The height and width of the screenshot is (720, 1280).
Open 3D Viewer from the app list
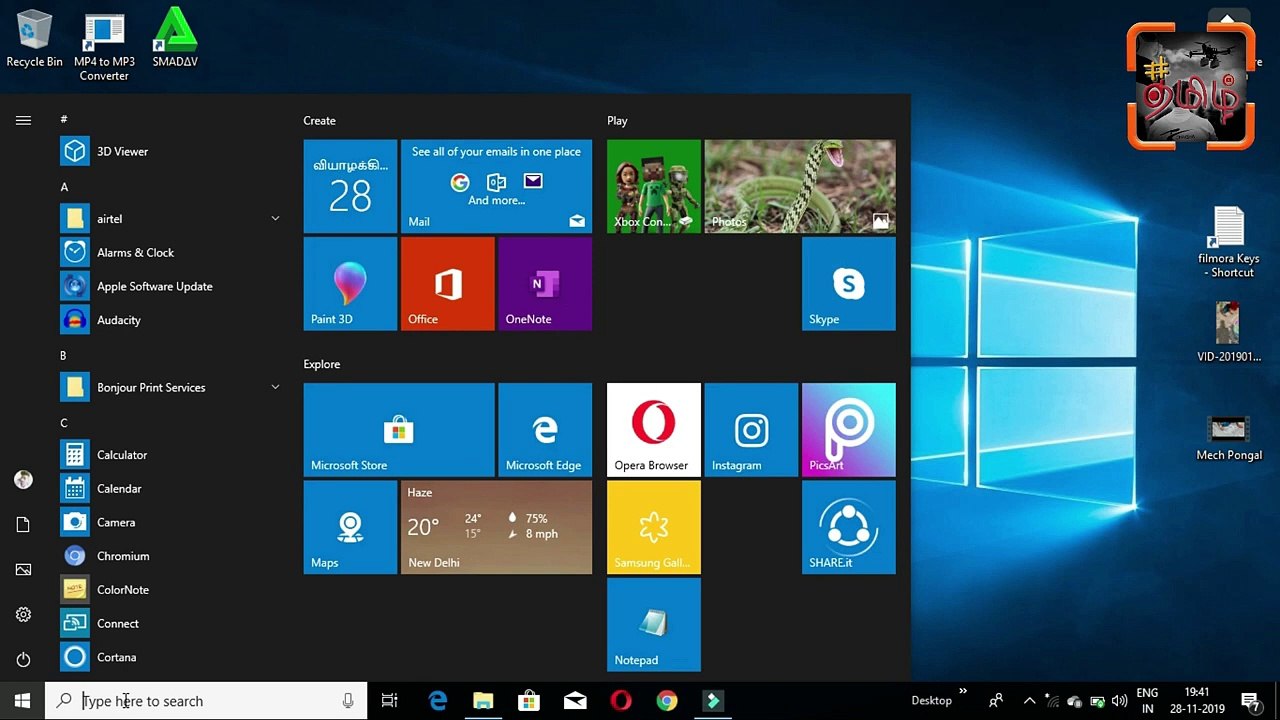pos(170,151)
